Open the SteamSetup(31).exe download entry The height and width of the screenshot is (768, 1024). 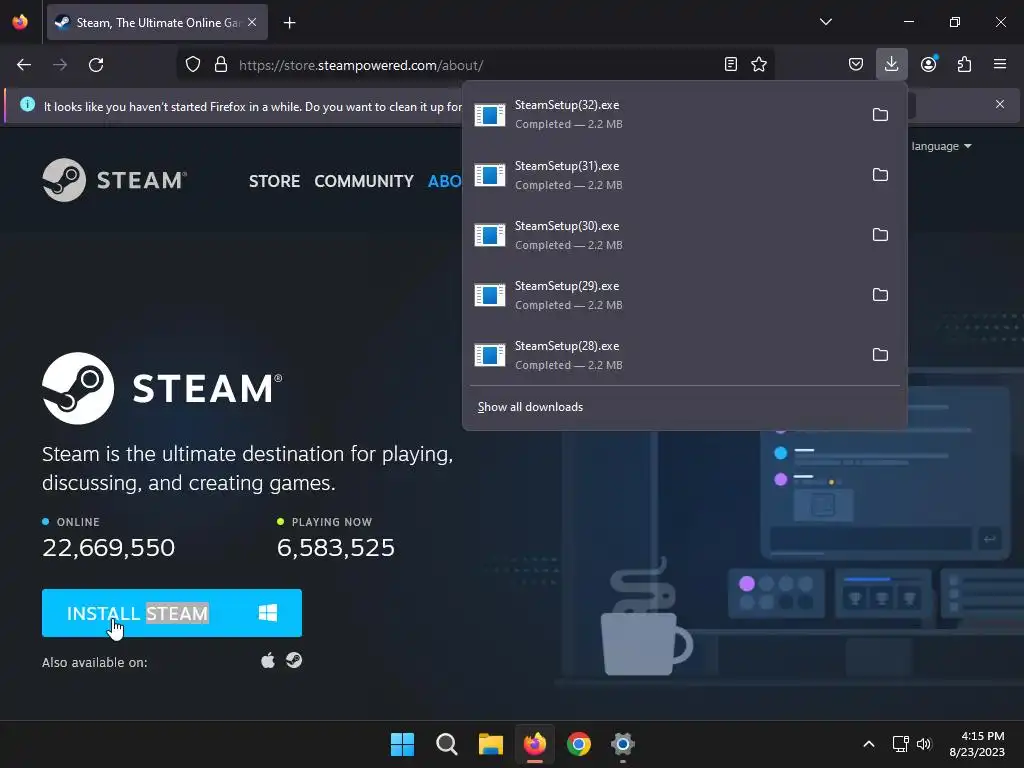tap(663, 175)
